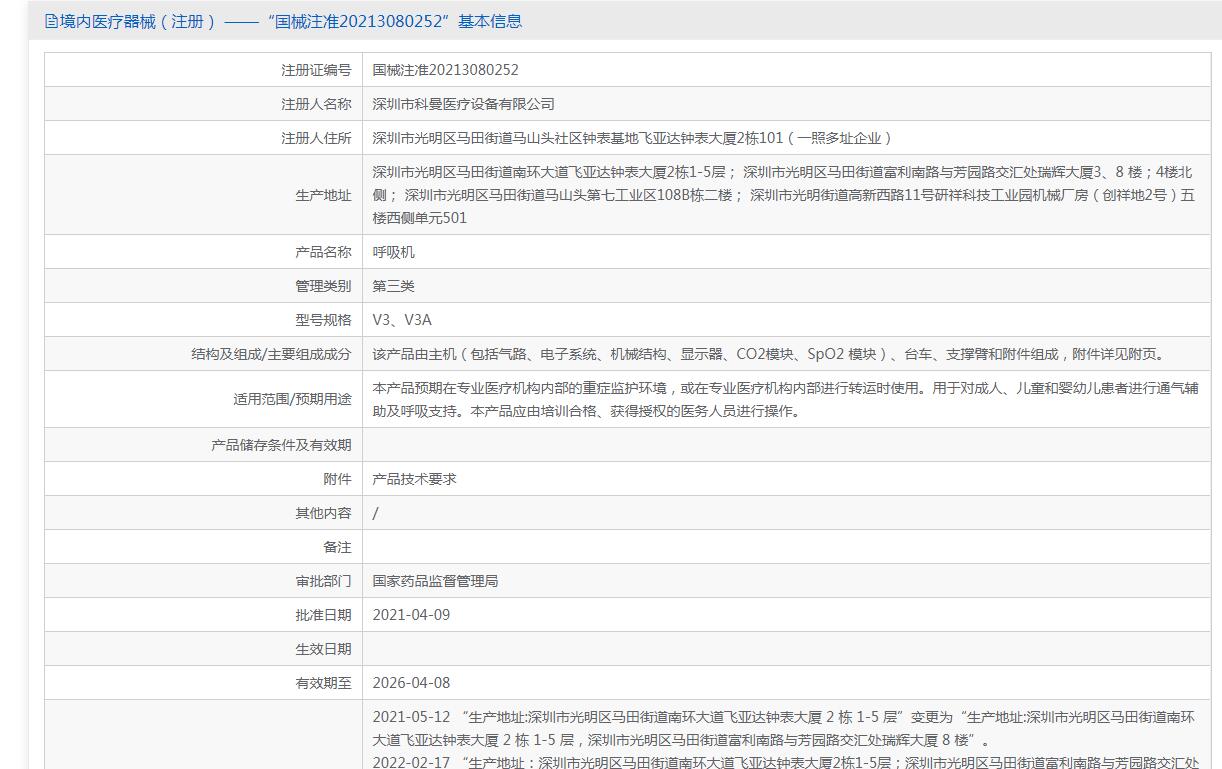The height and width of the screenshot is (769, 1222).
Task: Select the 第三类 management category value
Action: pyautogui.click(x=393, y=286)
